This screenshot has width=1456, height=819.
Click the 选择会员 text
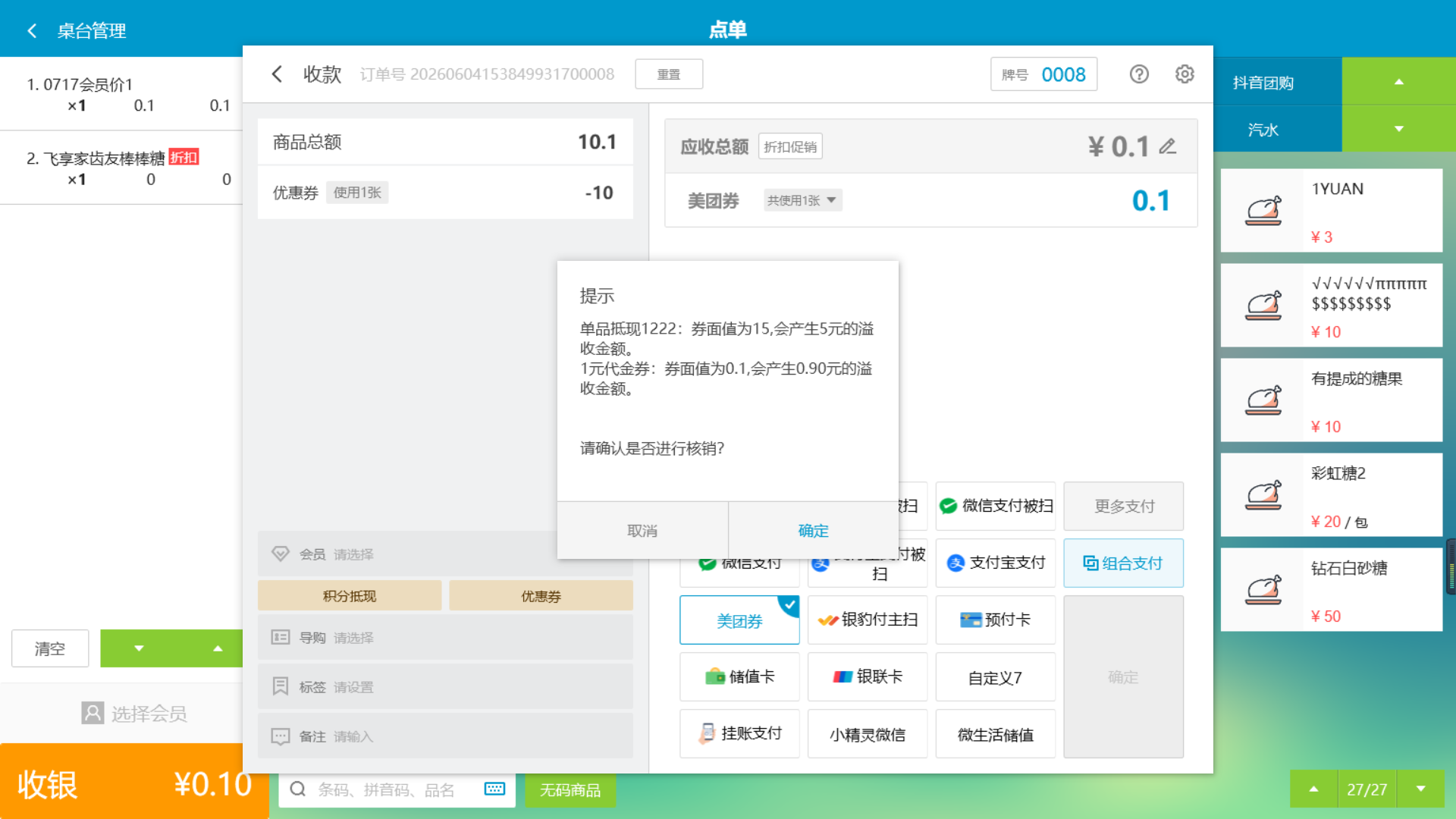pos(149,714)
